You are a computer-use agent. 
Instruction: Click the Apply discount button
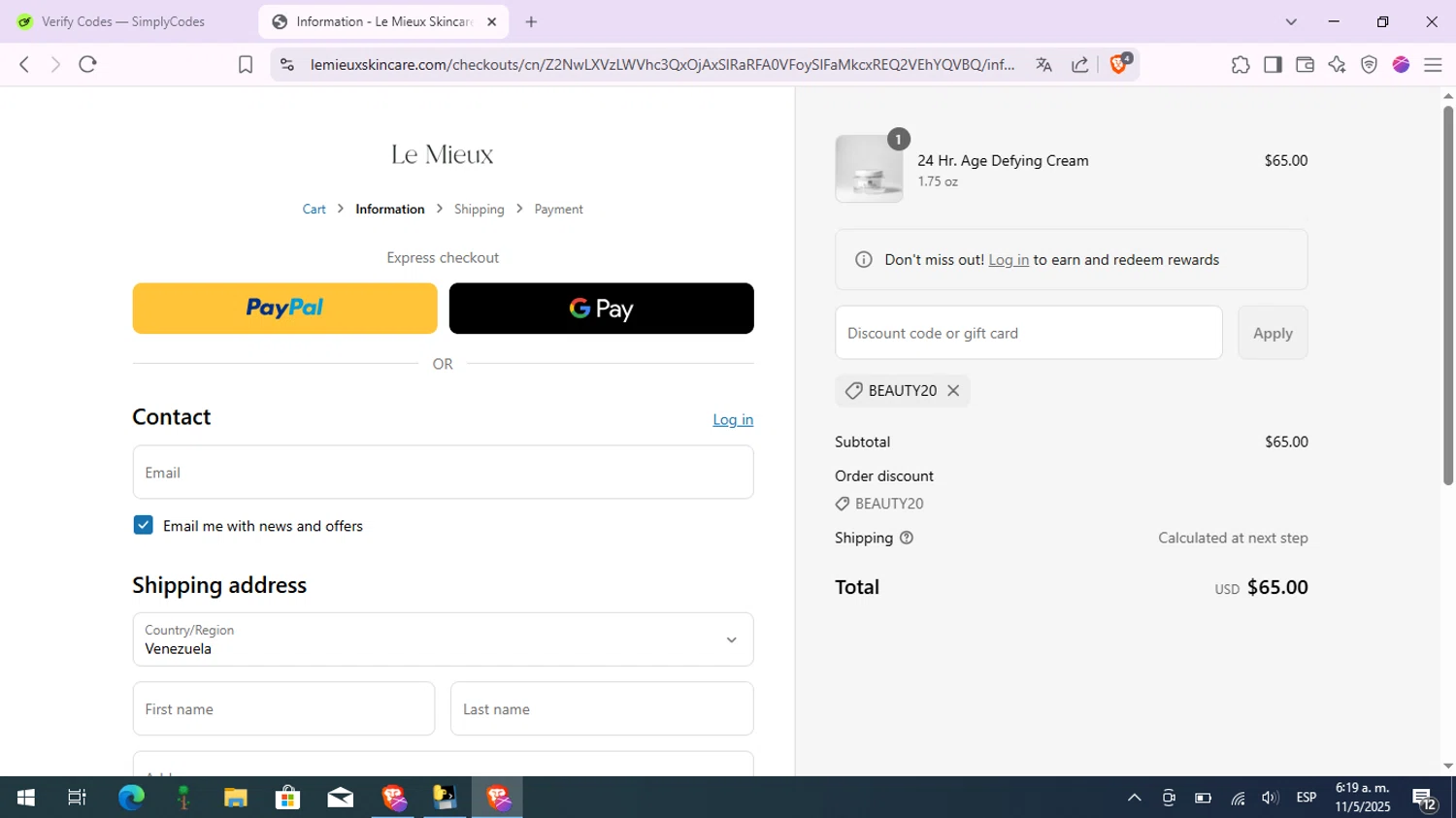coord(1273,333)
